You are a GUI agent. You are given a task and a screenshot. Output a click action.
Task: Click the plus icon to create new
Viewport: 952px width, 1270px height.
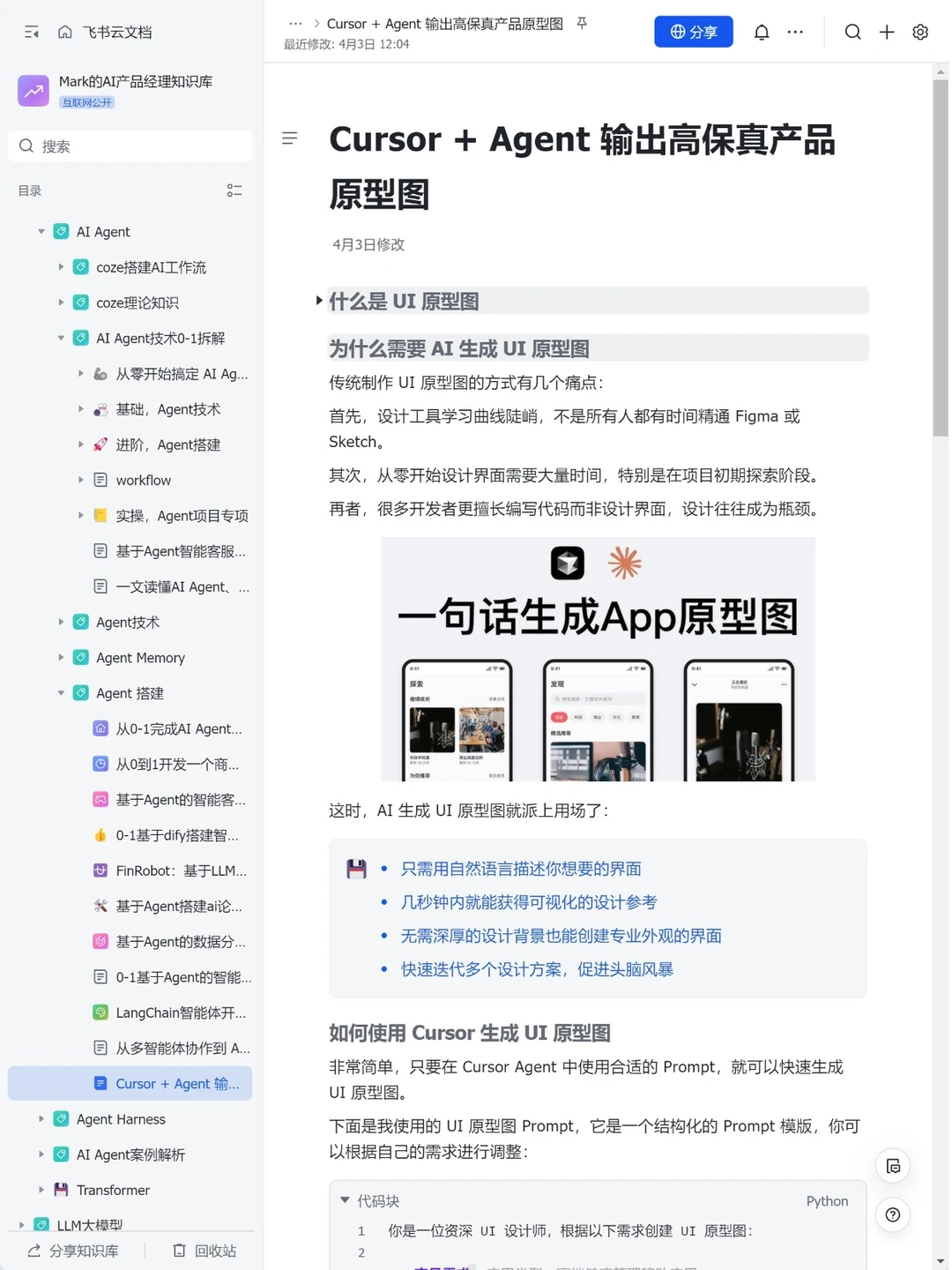[887, 33]
